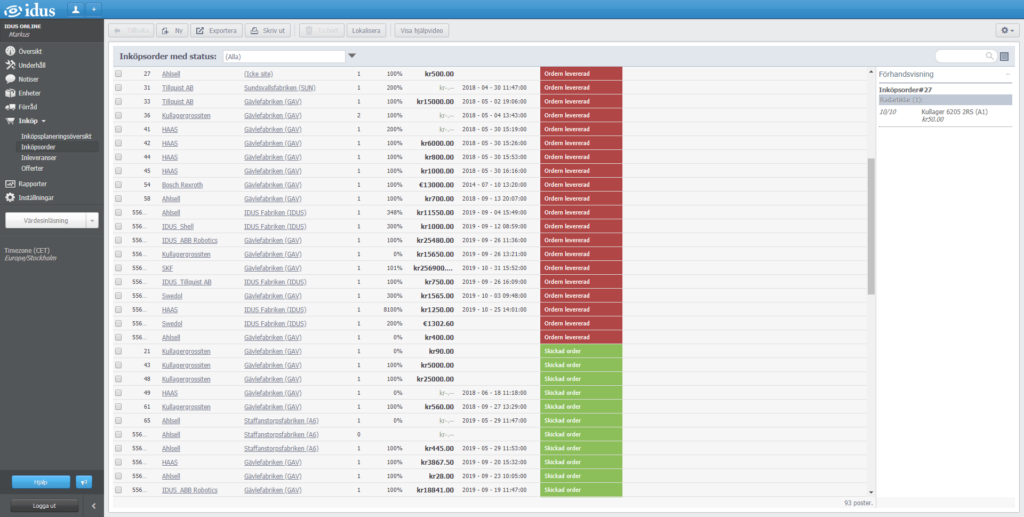The height and width of the screenshot is (517, 1024).
Task: Tick the checkbox for order 27 Ahlsell
Action: (118, 74)
